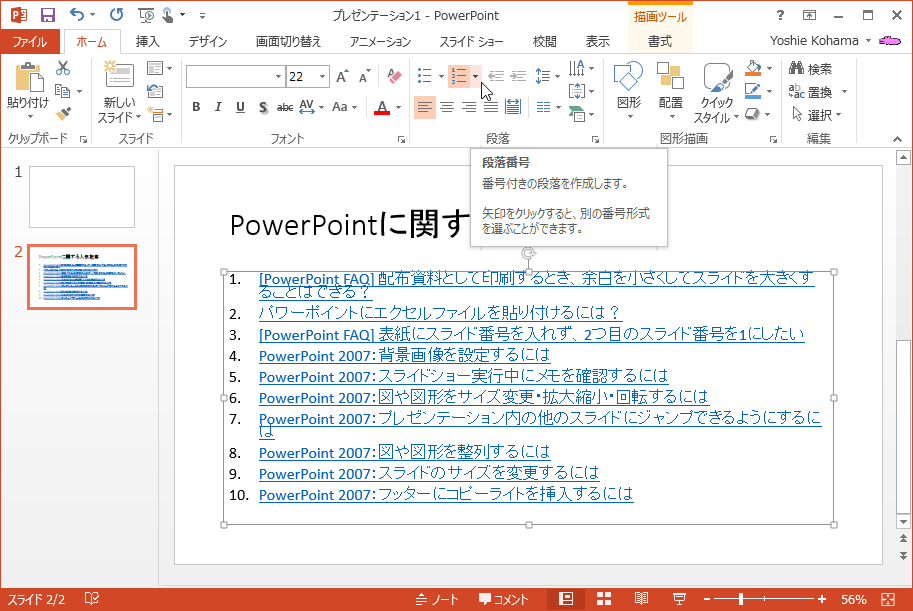Open the ノート notes pane button
The width and height of the screenshot is (913, 611).
click(x=437, y=599)
